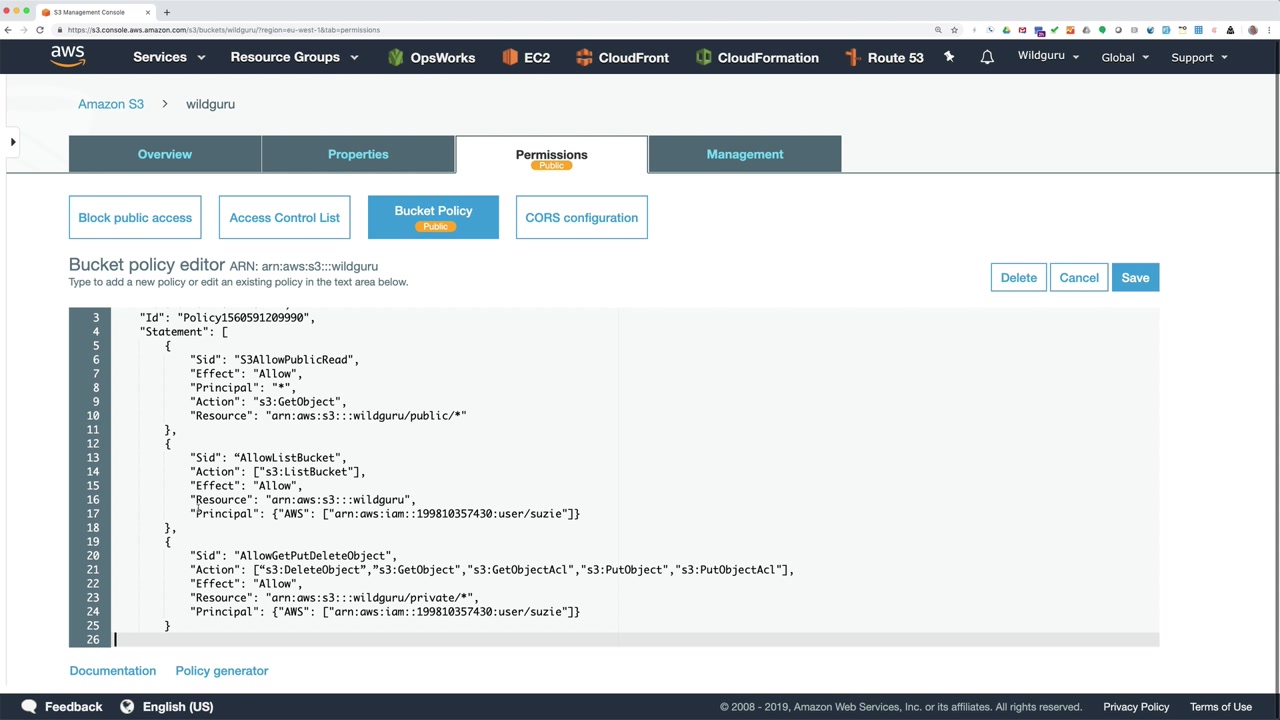This screenshot has height=720, width=1280.
Task: Open the Policy generator link
Action: (222, 671)
